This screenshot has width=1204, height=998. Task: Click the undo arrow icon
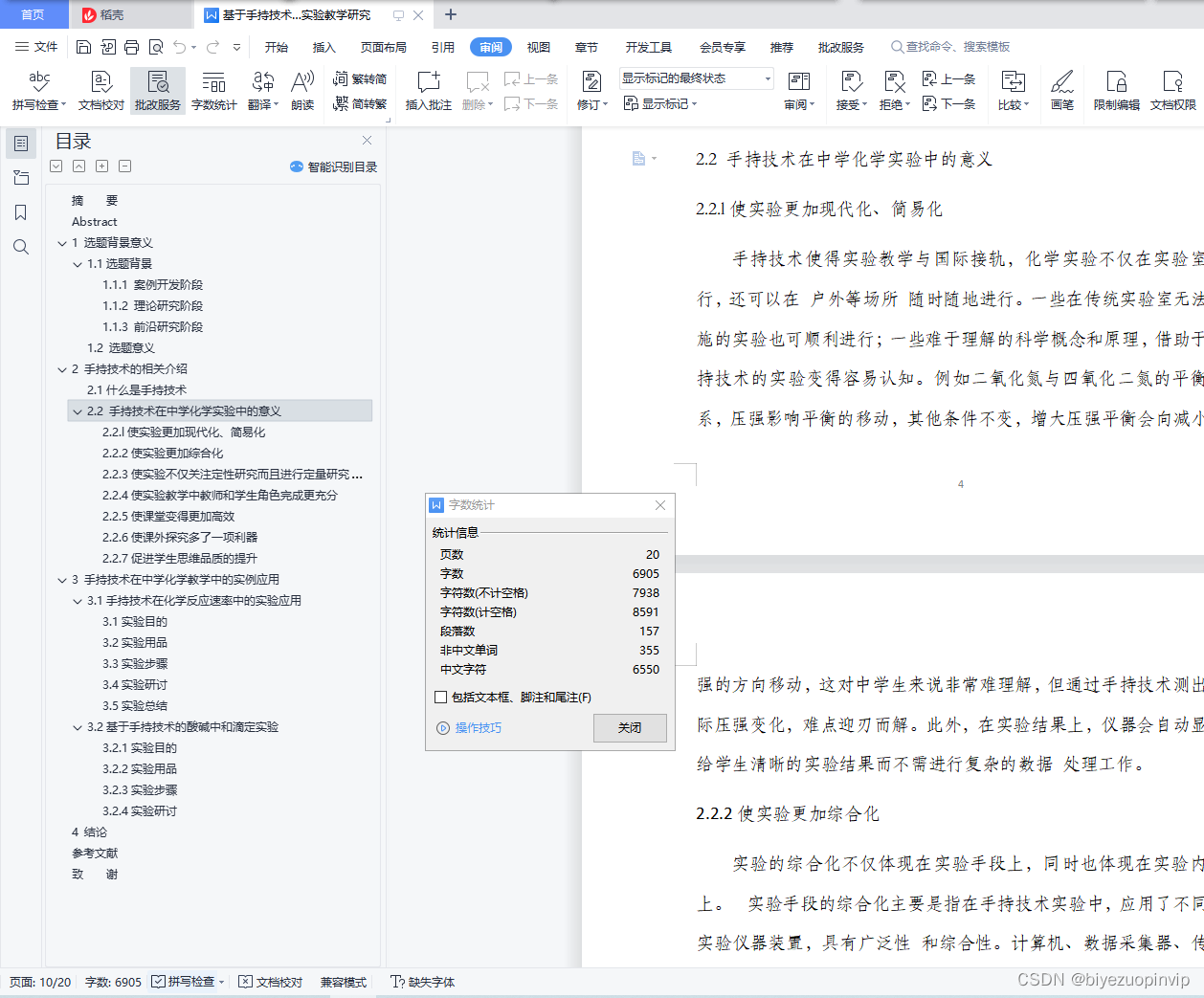180,47
